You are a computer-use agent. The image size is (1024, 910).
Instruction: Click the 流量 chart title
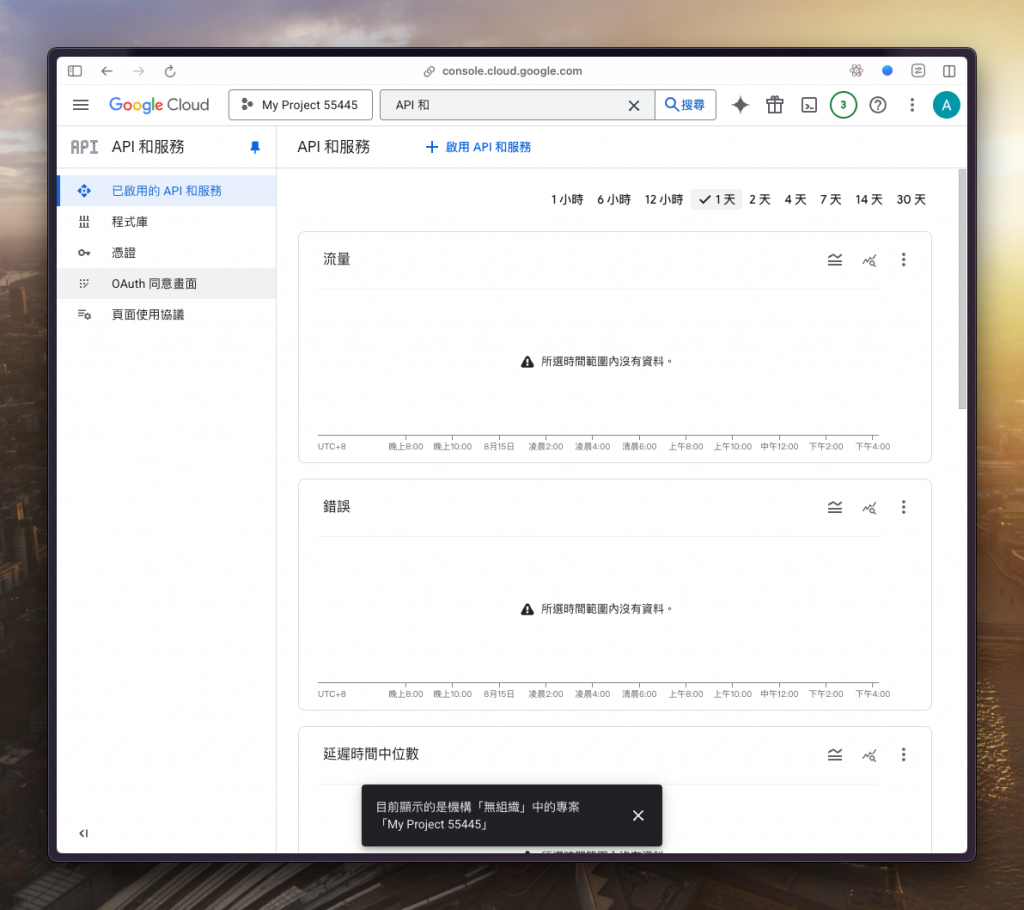[337, 259]
